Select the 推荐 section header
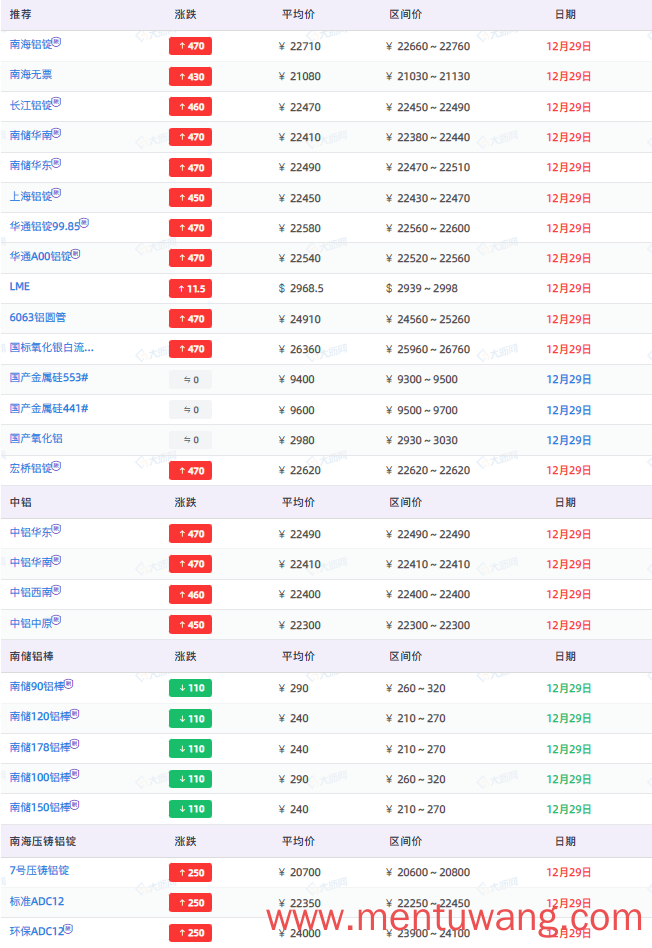This screenshot has height=948, width=652. click(x=21, y=15)
